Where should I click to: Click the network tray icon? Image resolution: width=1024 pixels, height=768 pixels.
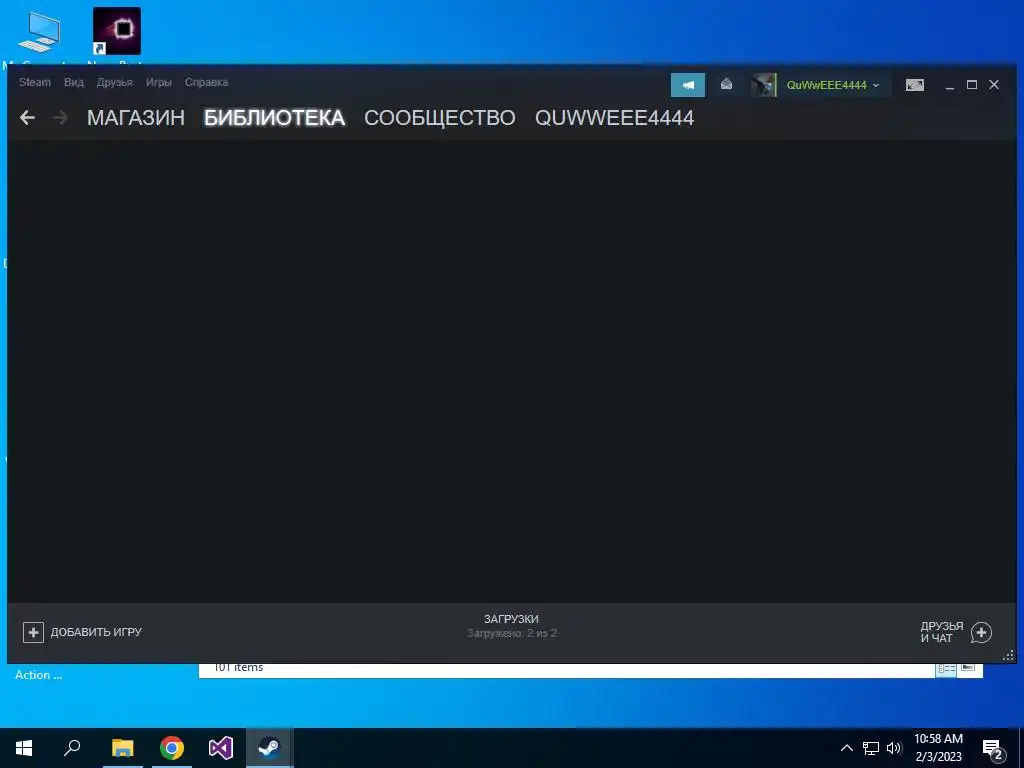[x=871, y=748]
